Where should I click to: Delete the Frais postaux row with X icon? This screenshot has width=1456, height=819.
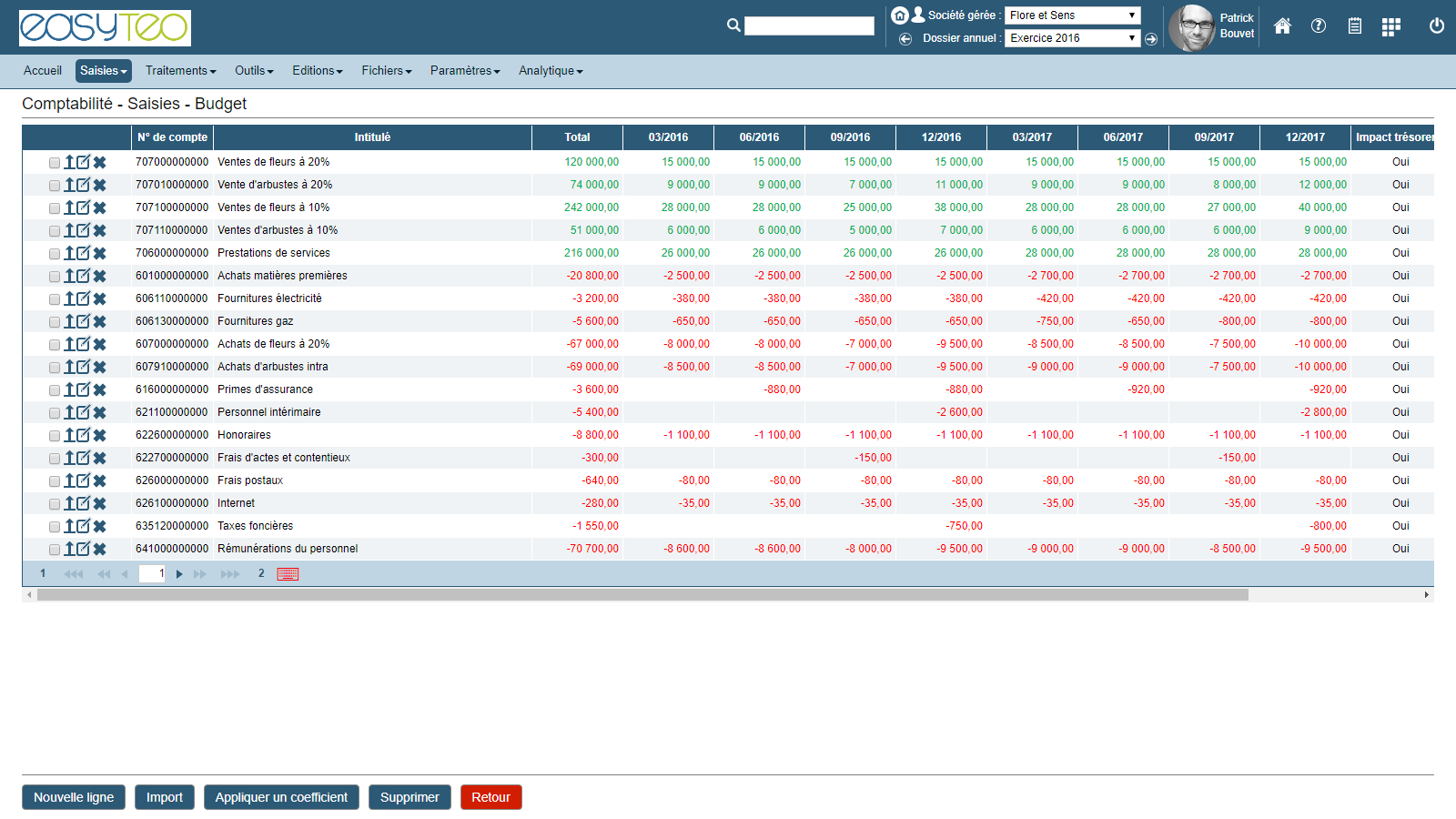coord(100,480)
